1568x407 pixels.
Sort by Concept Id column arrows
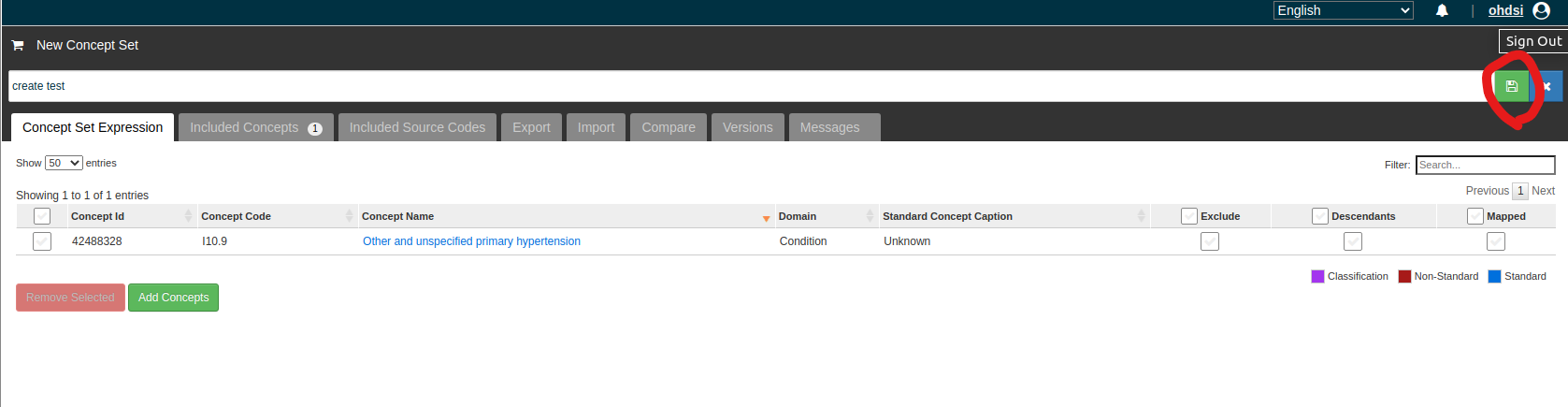(189, 216)
